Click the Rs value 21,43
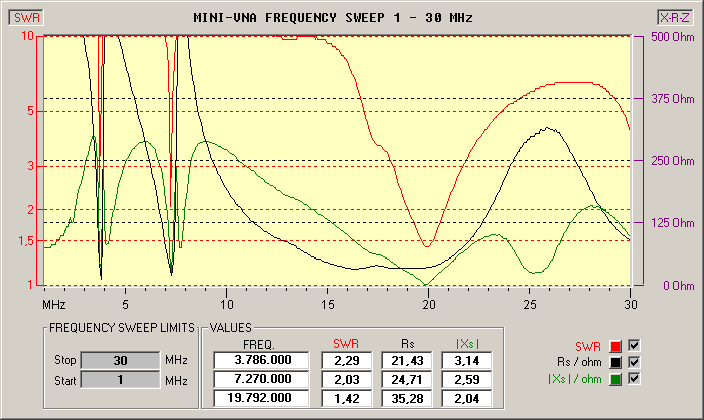Viewport: 704px width, 420px height. [x=407, y=360]
